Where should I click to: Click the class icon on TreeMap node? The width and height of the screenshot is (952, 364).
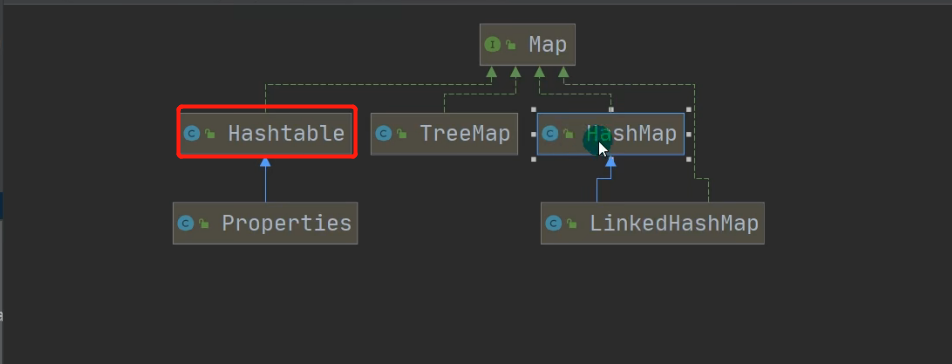tap(383, 133)
